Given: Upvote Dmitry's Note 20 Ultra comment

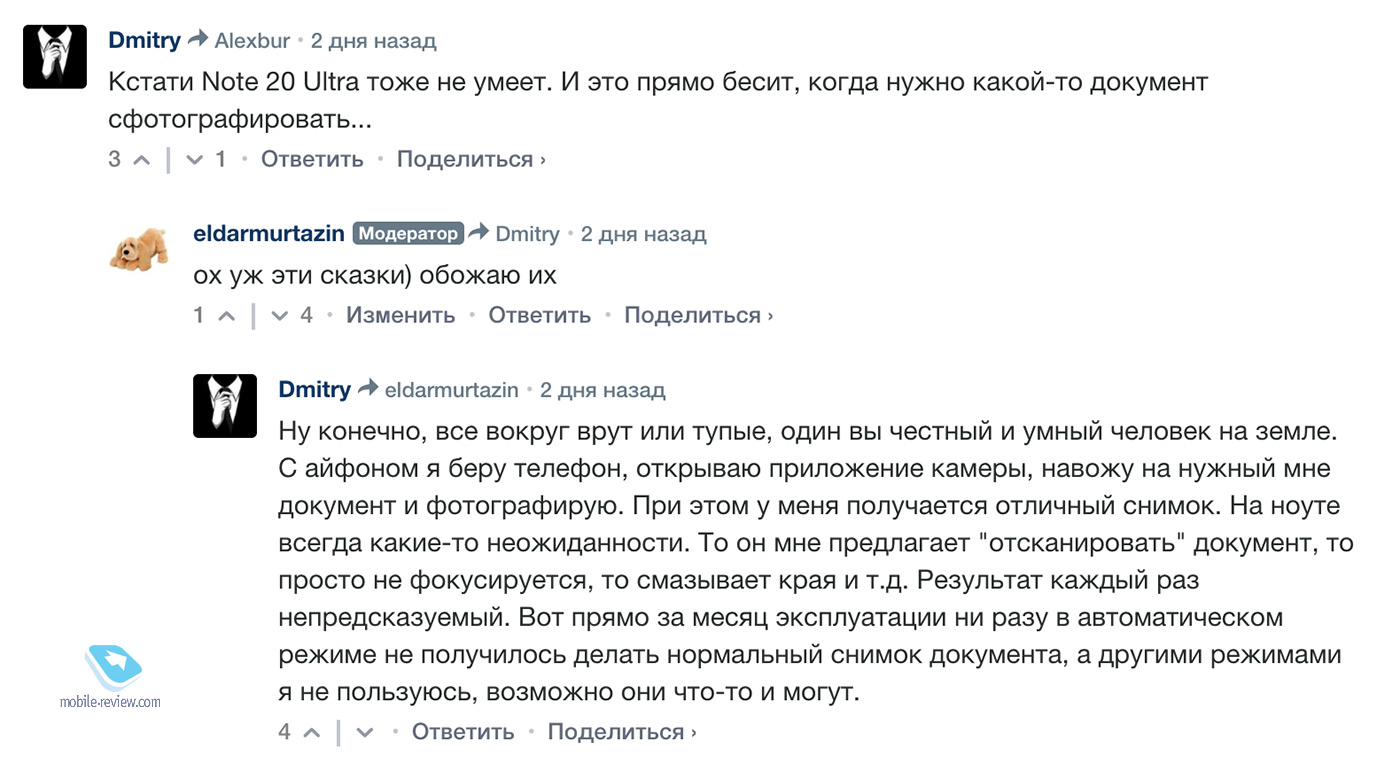Looking at the screenshot, I should [x=142, y=160].
